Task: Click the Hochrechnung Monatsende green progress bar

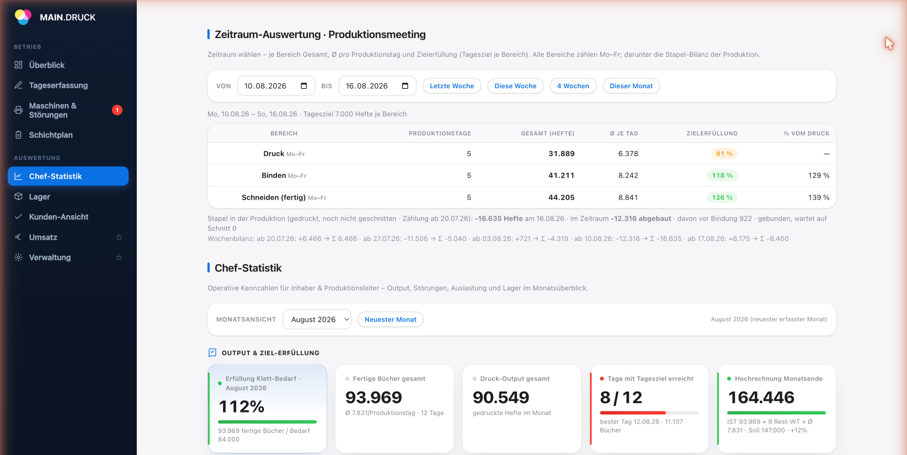Action: pyautogui.click(x=777, y=413)
